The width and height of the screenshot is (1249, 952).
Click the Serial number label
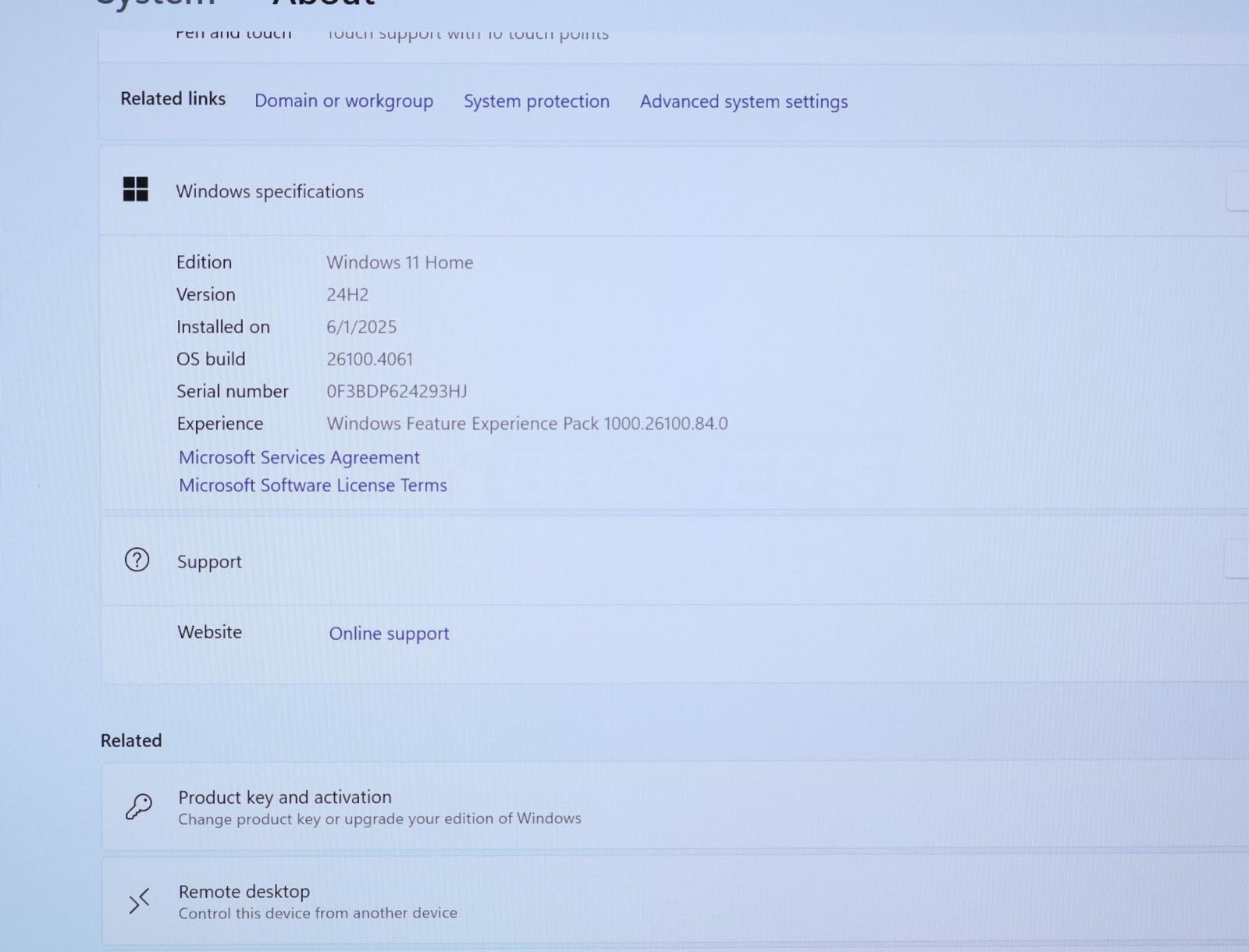coord(233,392)
